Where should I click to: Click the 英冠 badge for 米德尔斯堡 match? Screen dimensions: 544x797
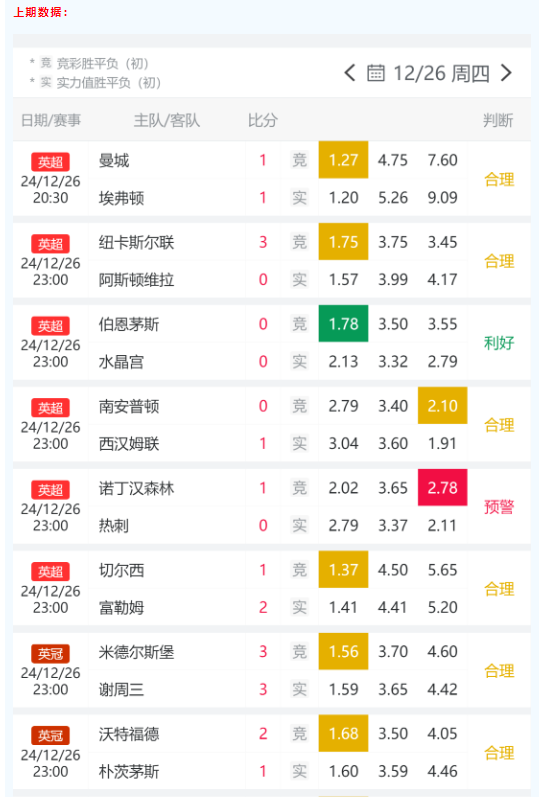click(50, 654)
